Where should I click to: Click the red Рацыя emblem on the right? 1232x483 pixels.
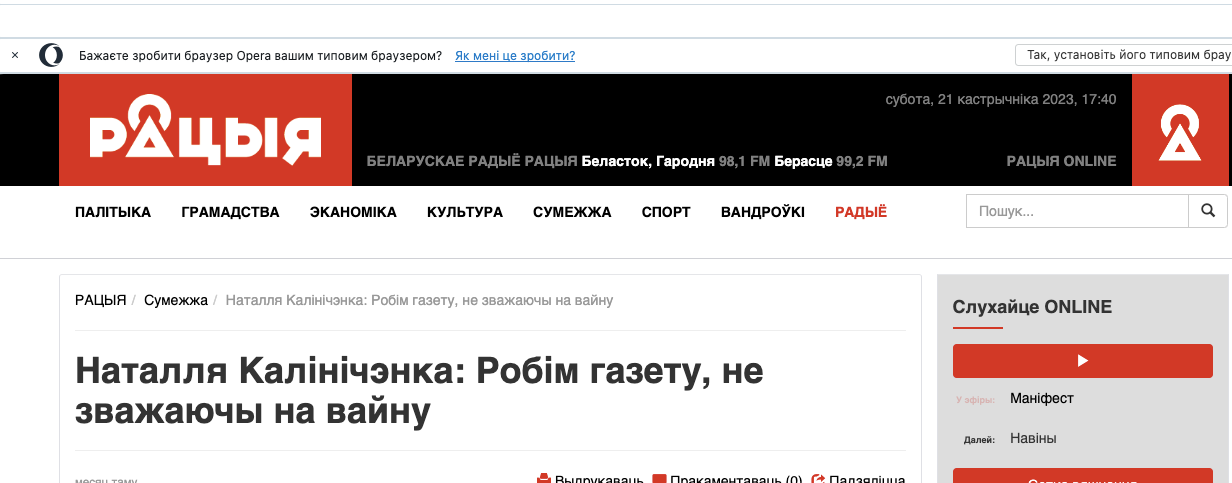(x=1179, y=130)
